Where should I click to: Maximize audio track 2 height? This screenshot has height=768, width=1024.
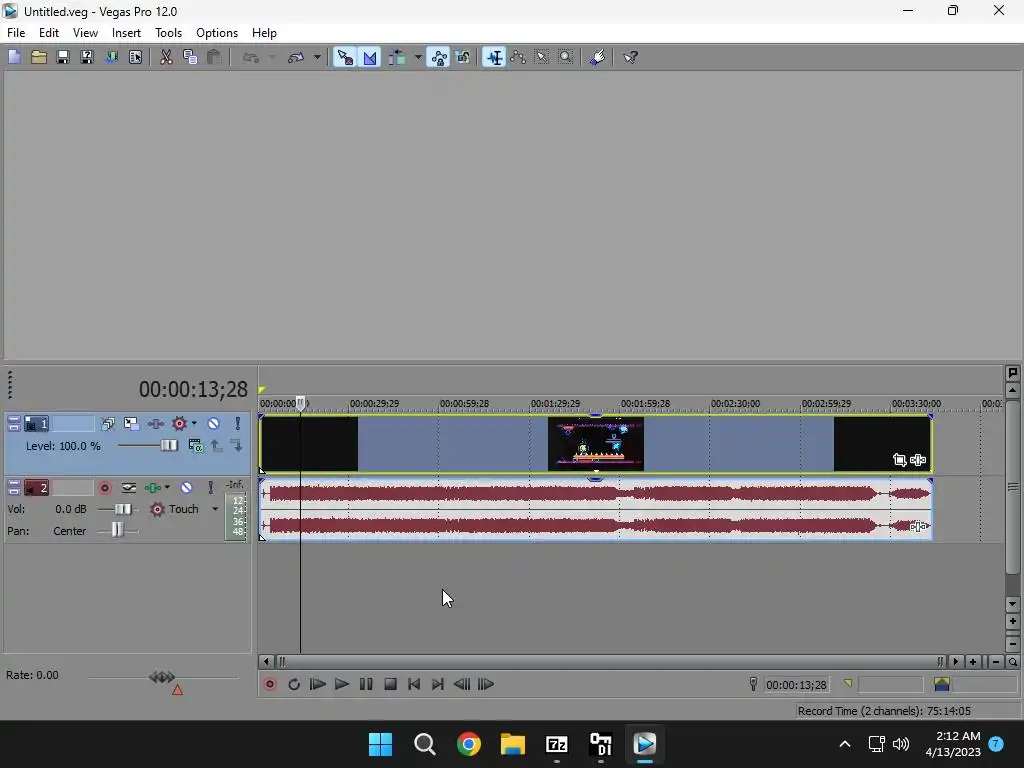click(x=14, y=491)
